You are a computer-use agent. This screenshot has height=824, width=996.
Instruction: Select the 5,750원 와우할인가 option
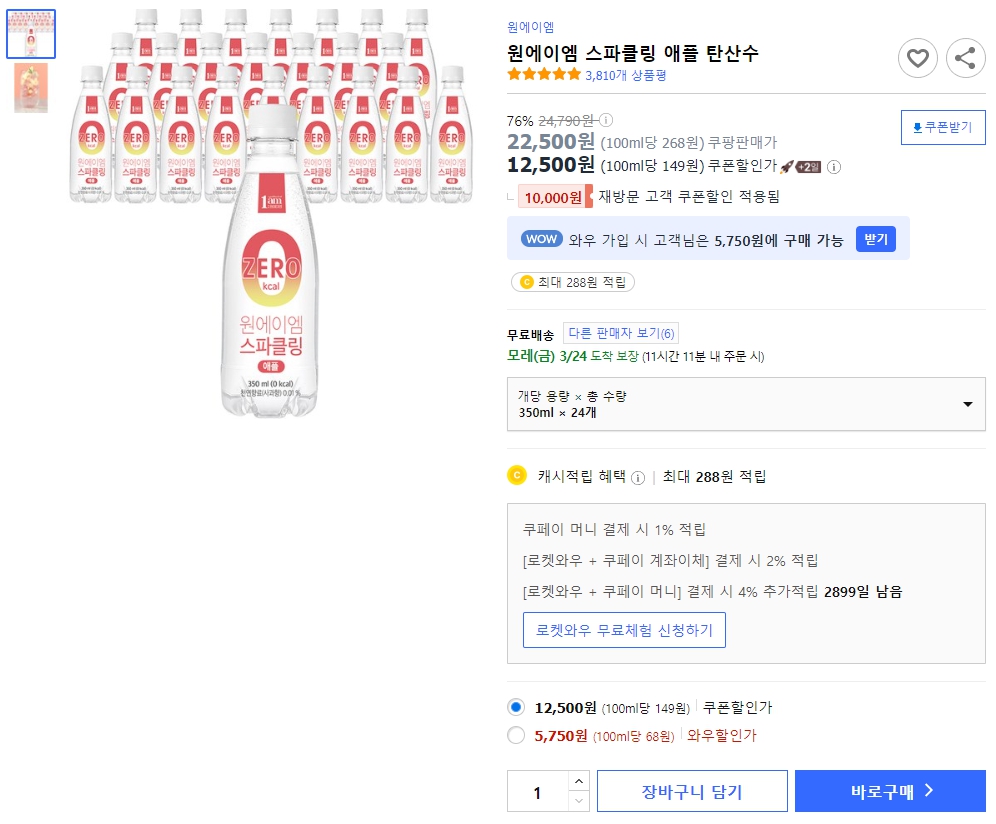point(516,736)
